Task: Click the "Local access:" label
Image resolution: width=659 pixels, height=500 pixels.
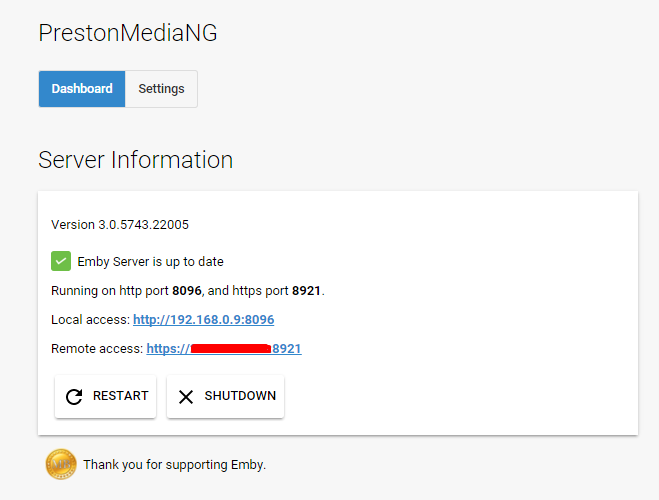Action: coord(90,320)
